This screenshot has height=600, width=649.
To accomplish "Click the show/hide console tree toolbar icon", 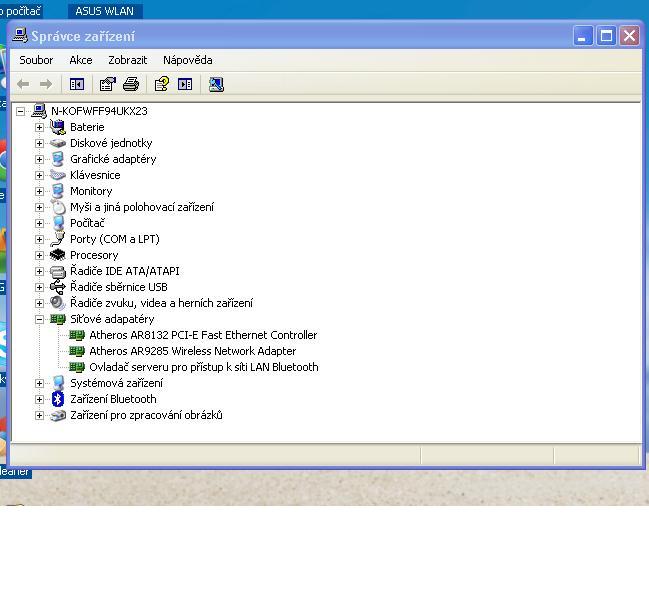I will pyautogui.click(x=77, y=85).
